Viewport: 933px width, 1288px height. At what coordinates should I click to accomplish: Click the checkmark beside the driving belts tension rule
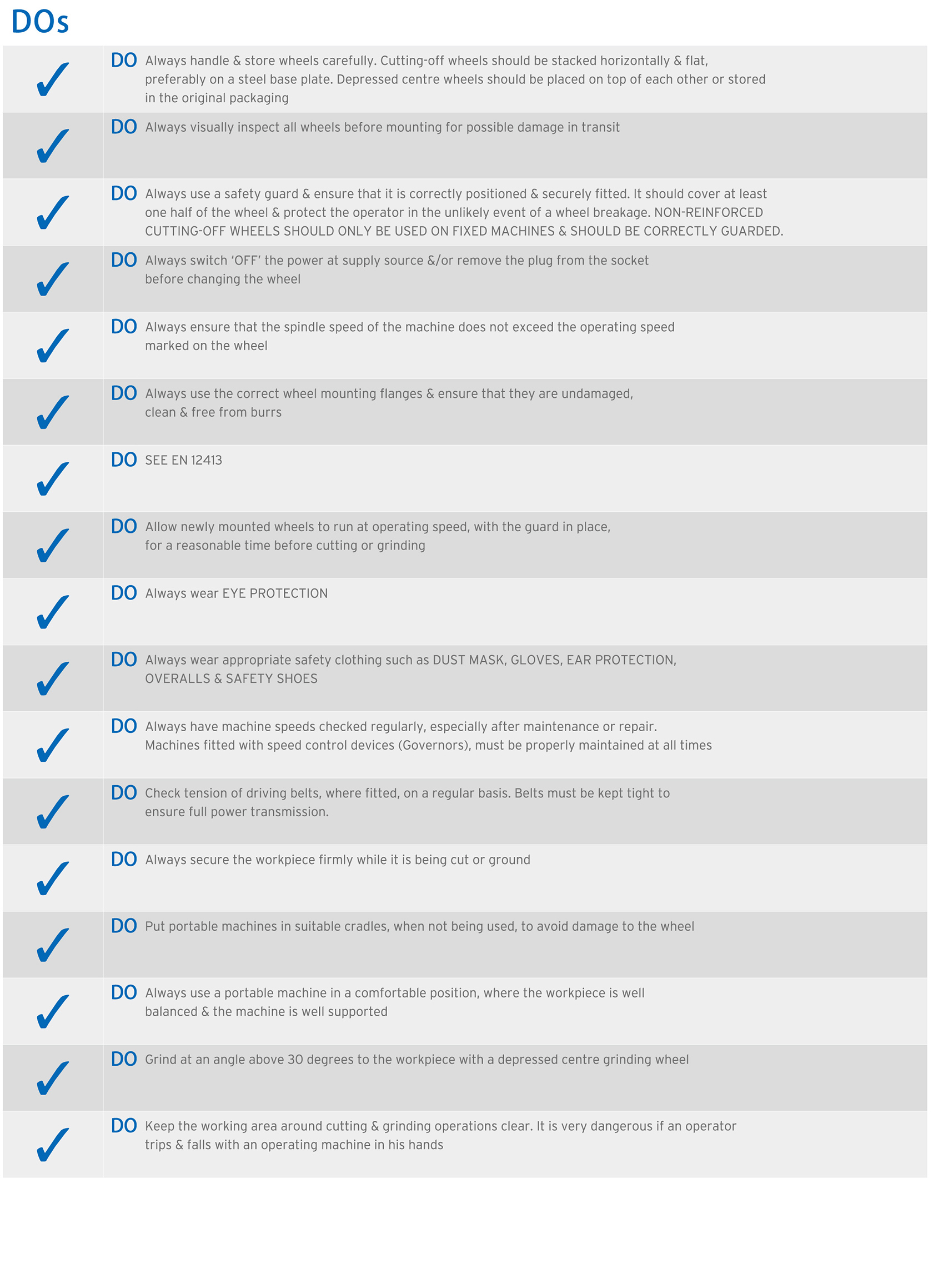tap(53, 812)
